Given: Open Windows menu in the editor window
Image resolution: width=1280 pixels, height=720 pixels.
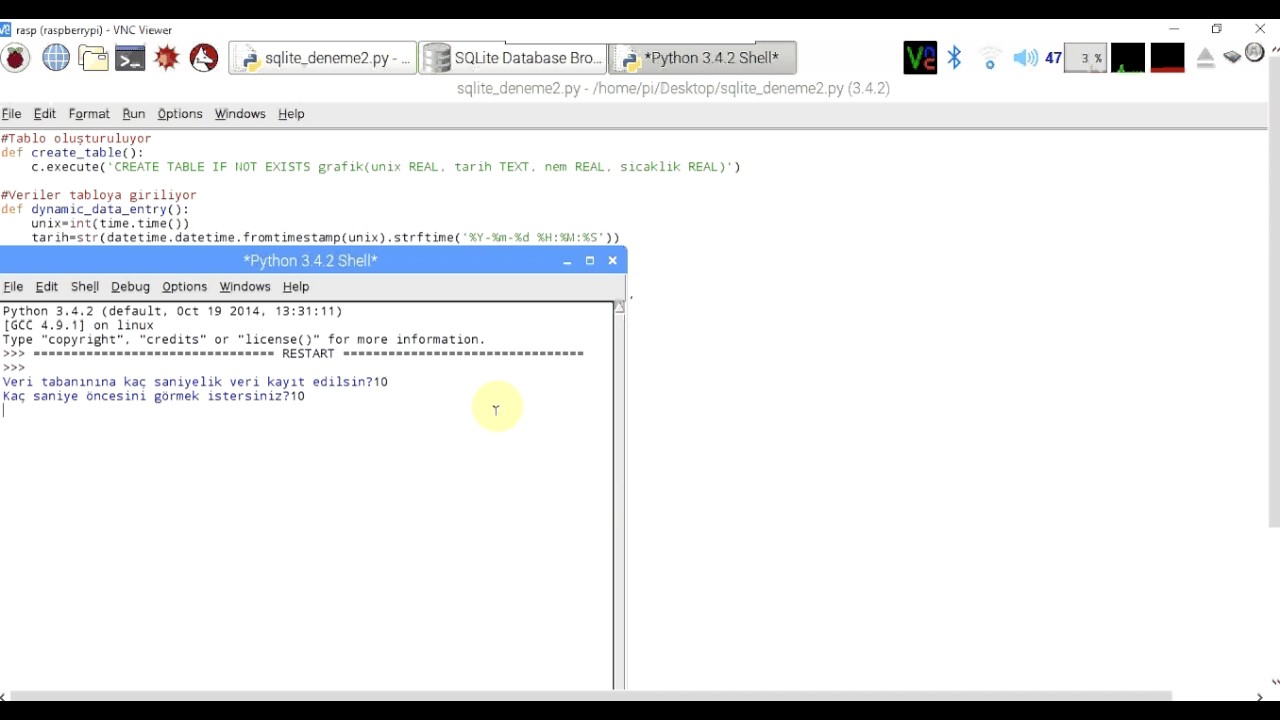Looking at the screenshot, I should tap(240, 114).
